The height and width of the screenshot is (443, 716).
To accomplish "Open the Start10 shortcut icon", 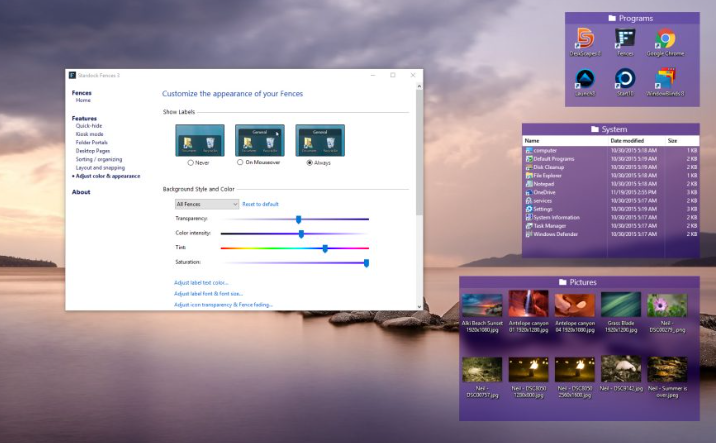I will coord(625,79).
